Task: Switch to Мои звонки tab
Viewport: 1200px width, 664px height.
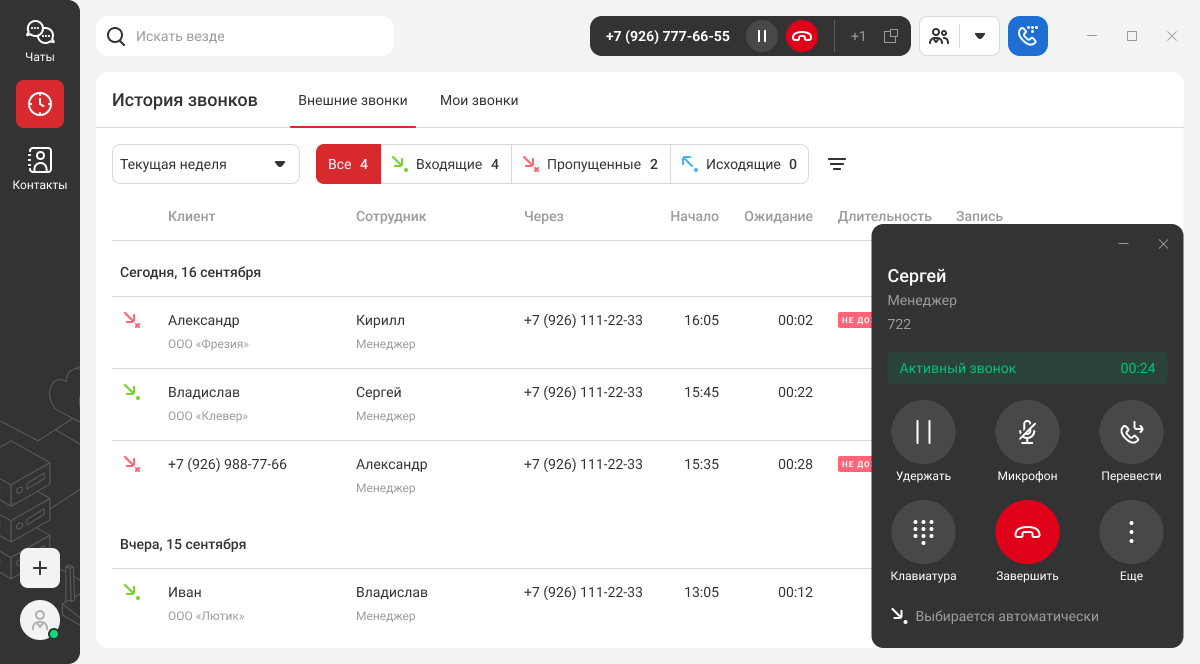Action: pos(479,100)
